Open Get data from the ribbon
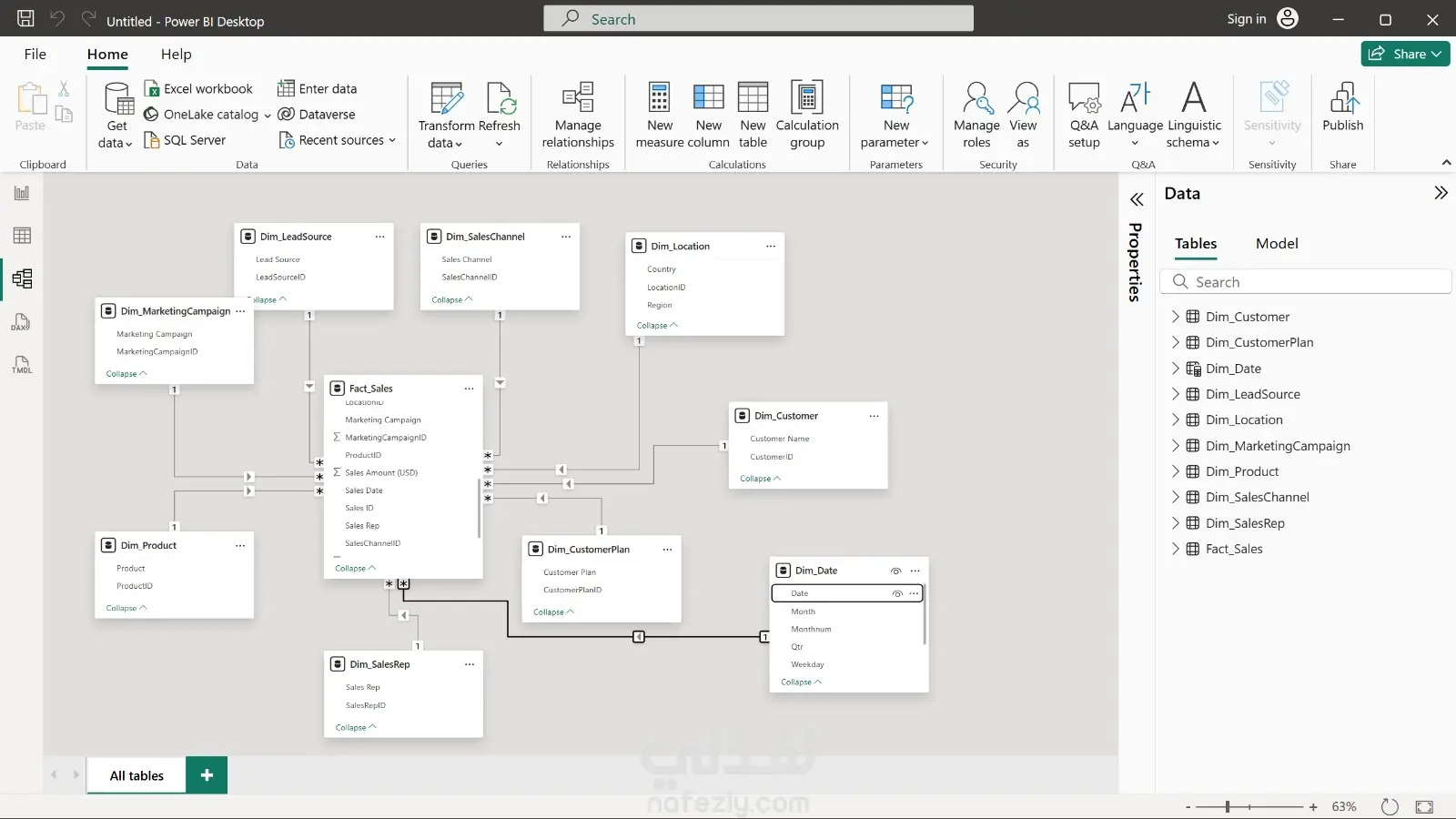This screenshot has height=819, width=1456. tap(116, 115)
